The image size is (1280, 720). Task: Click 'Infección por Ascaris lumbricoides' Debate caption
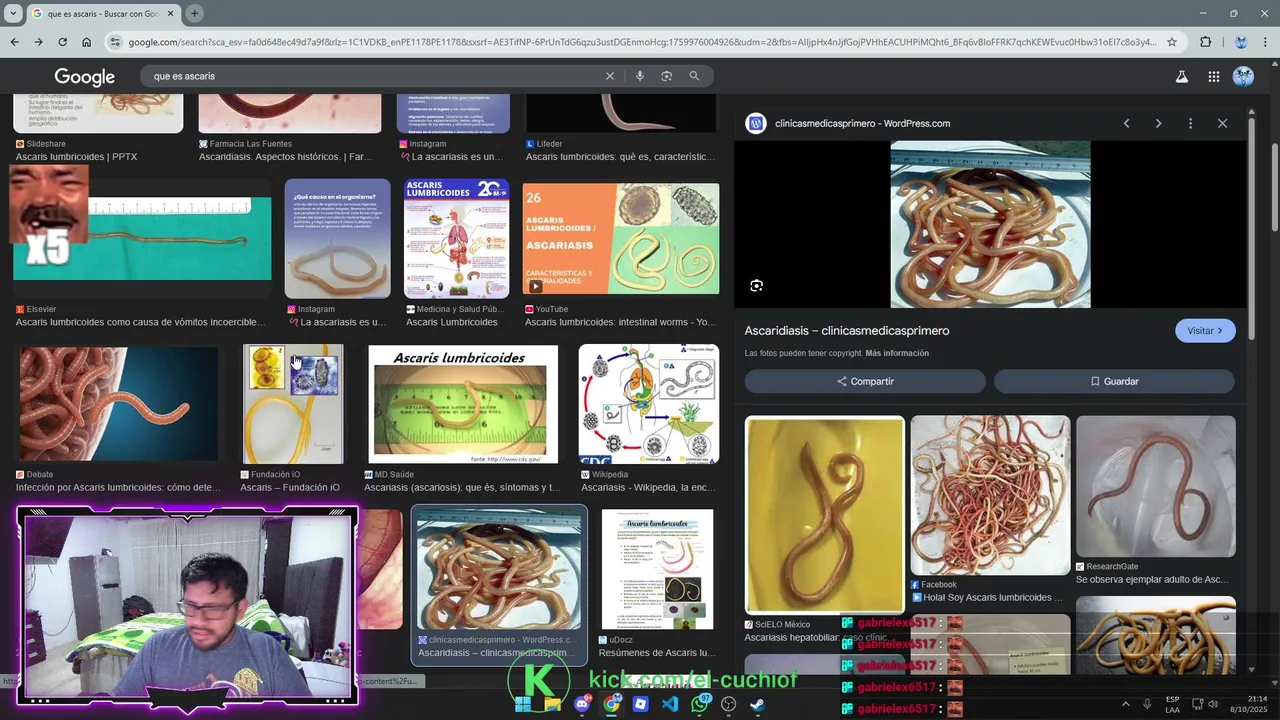coord(117,487)
